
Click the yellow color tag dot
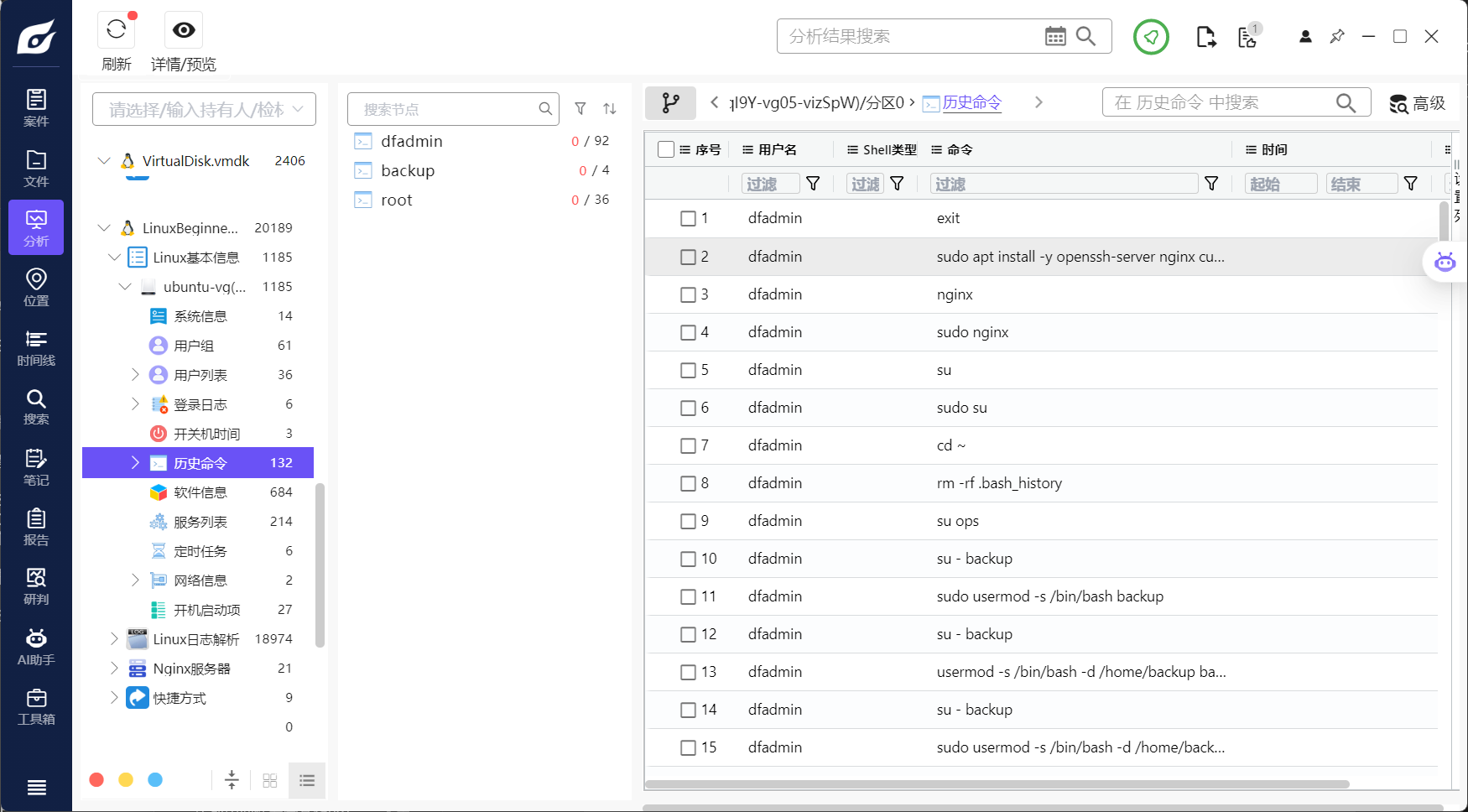click(126, 780)
